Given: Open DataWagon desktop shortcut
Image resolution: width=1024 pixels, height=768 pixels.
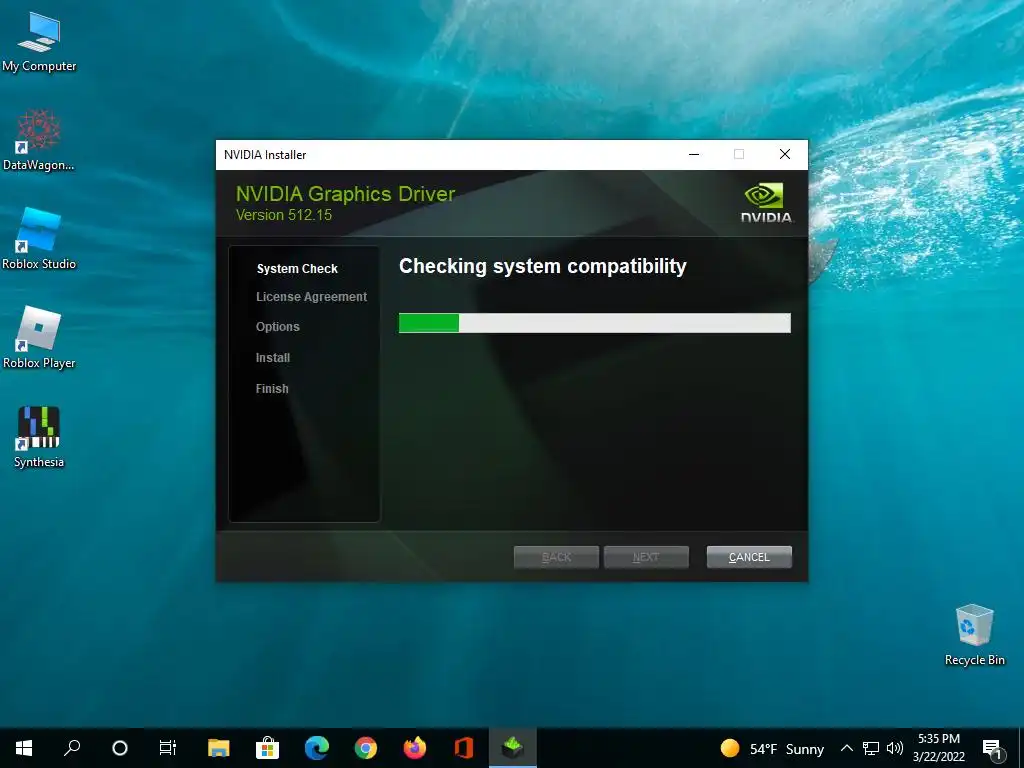Looking at the screenshot, I should click(39, 140).
